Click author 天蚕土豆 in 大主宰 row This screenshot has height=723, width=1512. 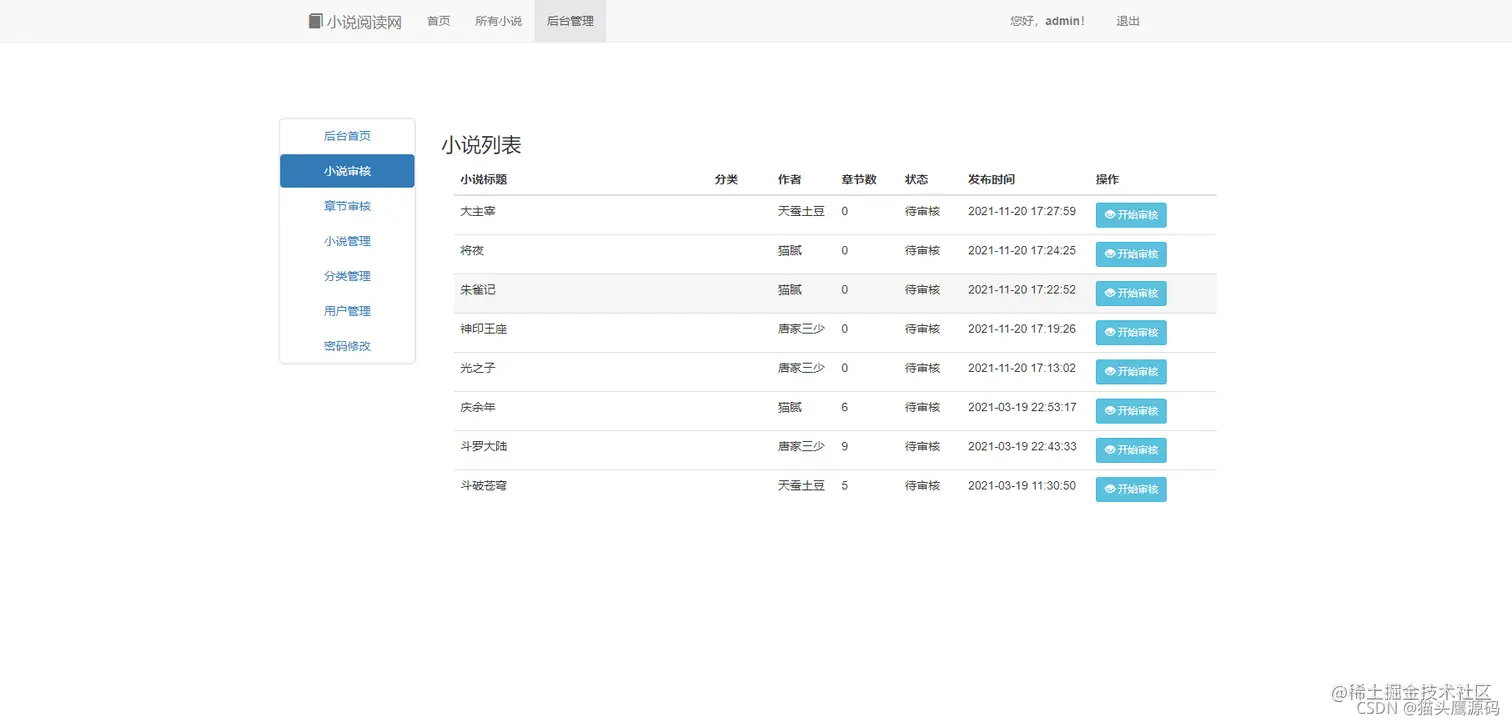pyautogui.click(x=801, y=211)
